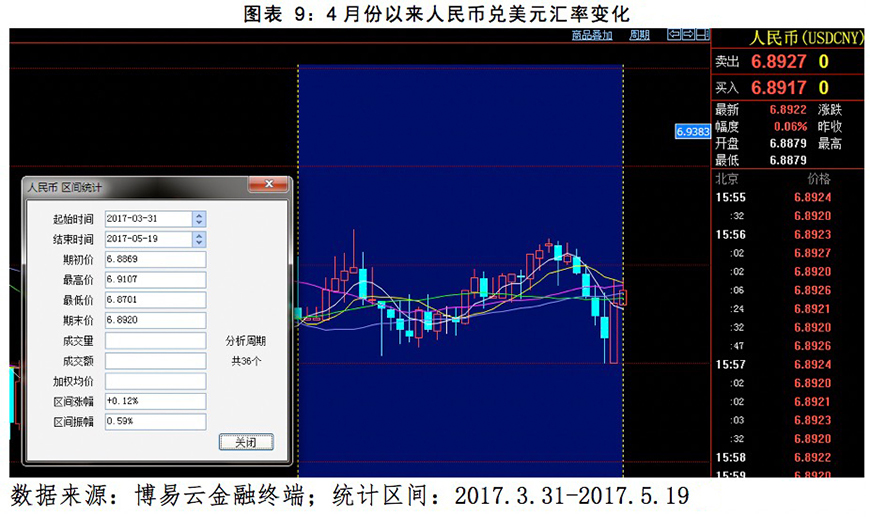Open the 结束时间 date spinner
The width and height of the screenshot is (870, 517).
199,239
